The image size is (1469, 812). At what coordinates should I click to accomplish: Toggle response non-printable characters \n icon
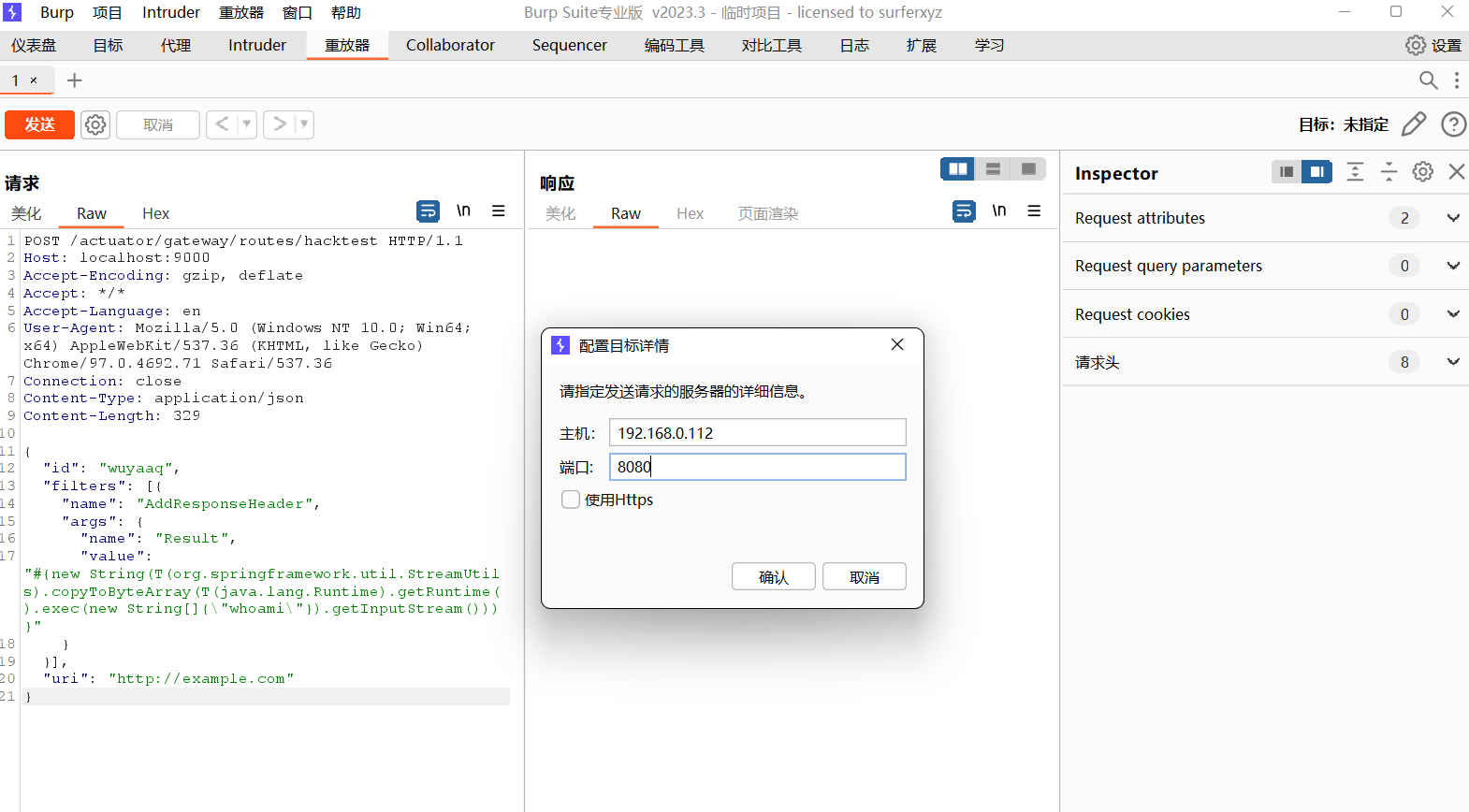pyautogui.click(x=999, y=211)
